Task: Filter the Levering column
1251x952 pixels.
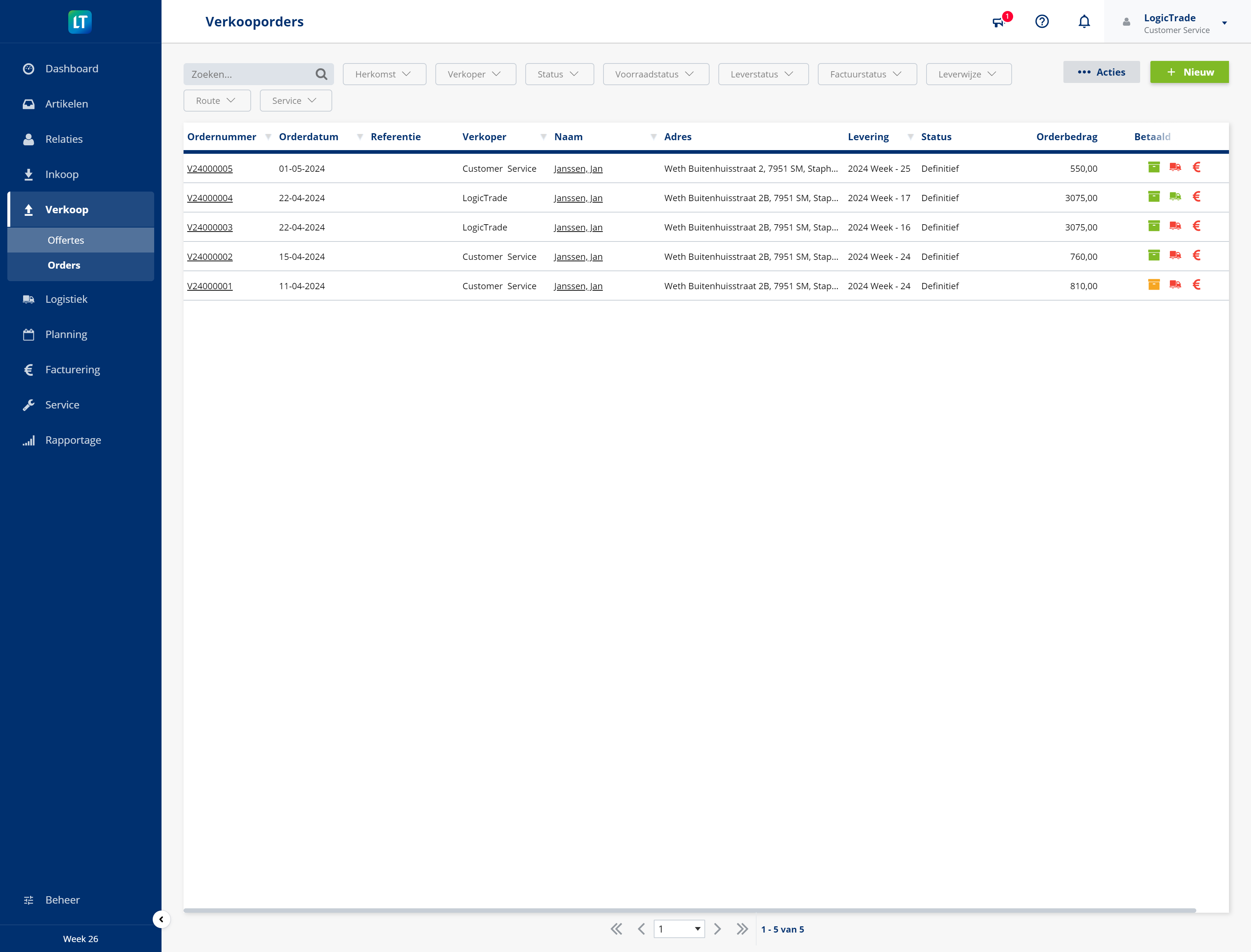Action: [x=910, y=137]
